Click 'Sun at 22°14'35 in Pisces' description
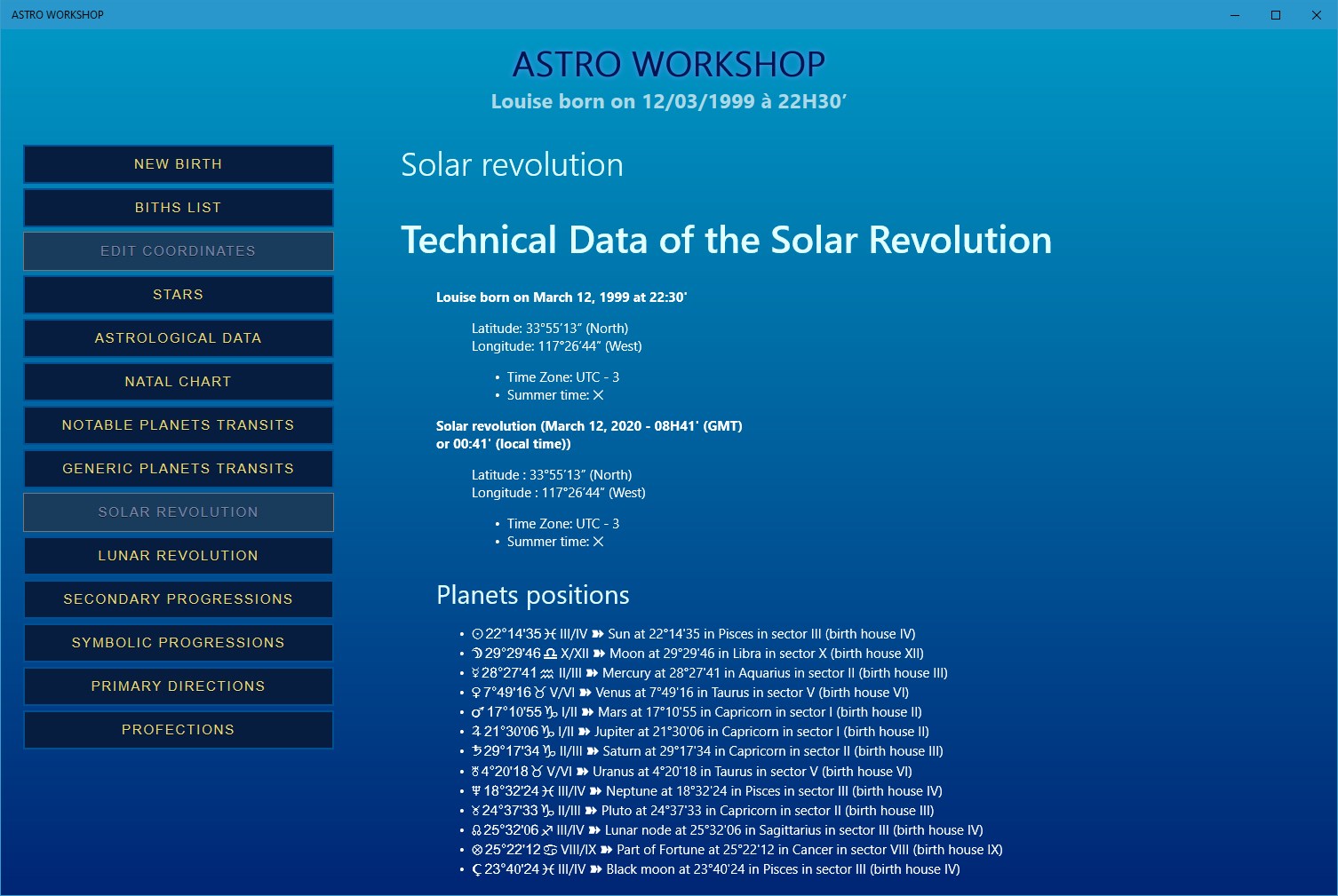The height and width of the screenshot is (896, 1338). pos(761,634)
